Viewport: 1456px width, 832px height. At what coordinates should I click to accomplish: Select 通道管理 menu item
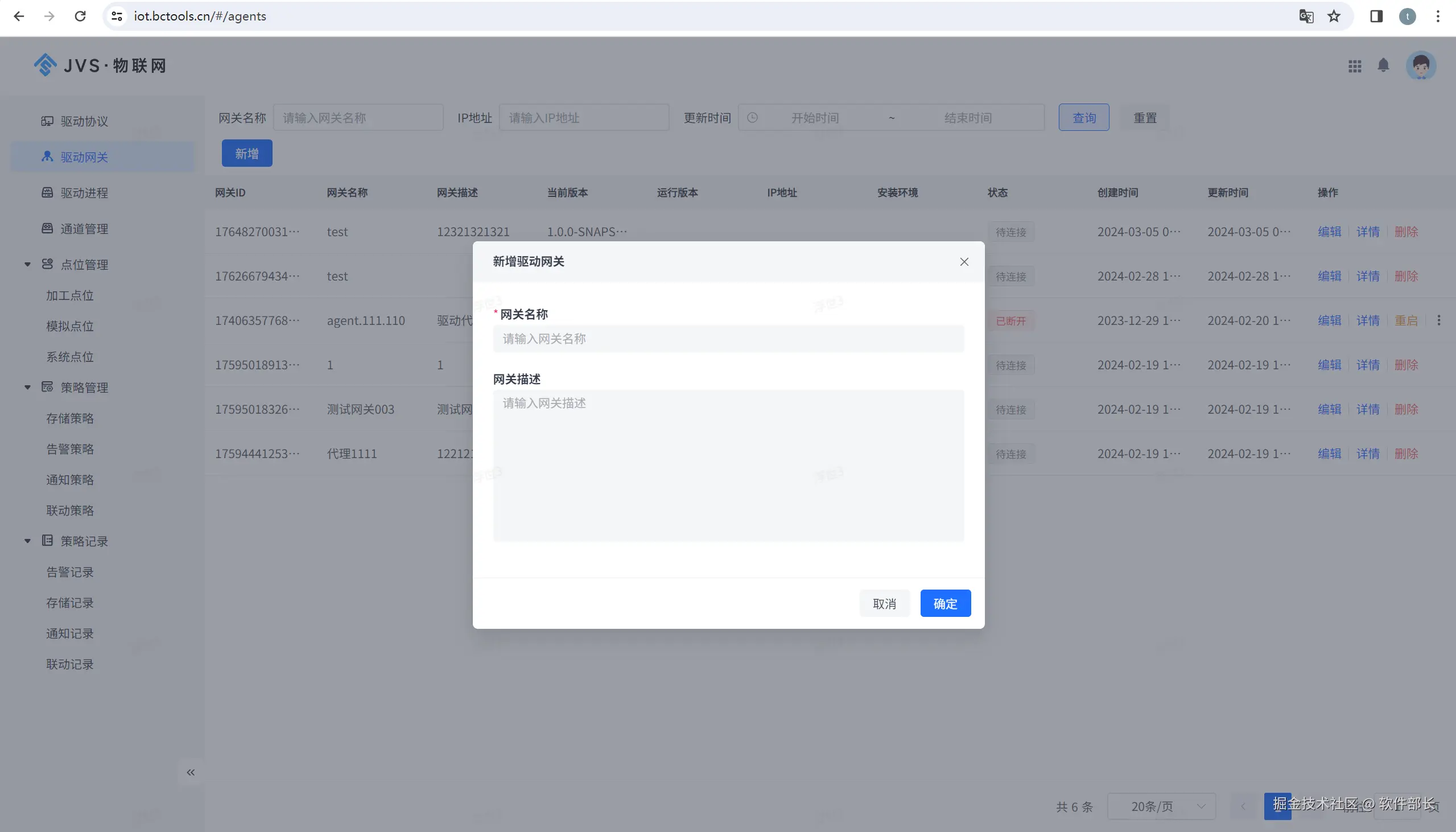click(84, 229)
